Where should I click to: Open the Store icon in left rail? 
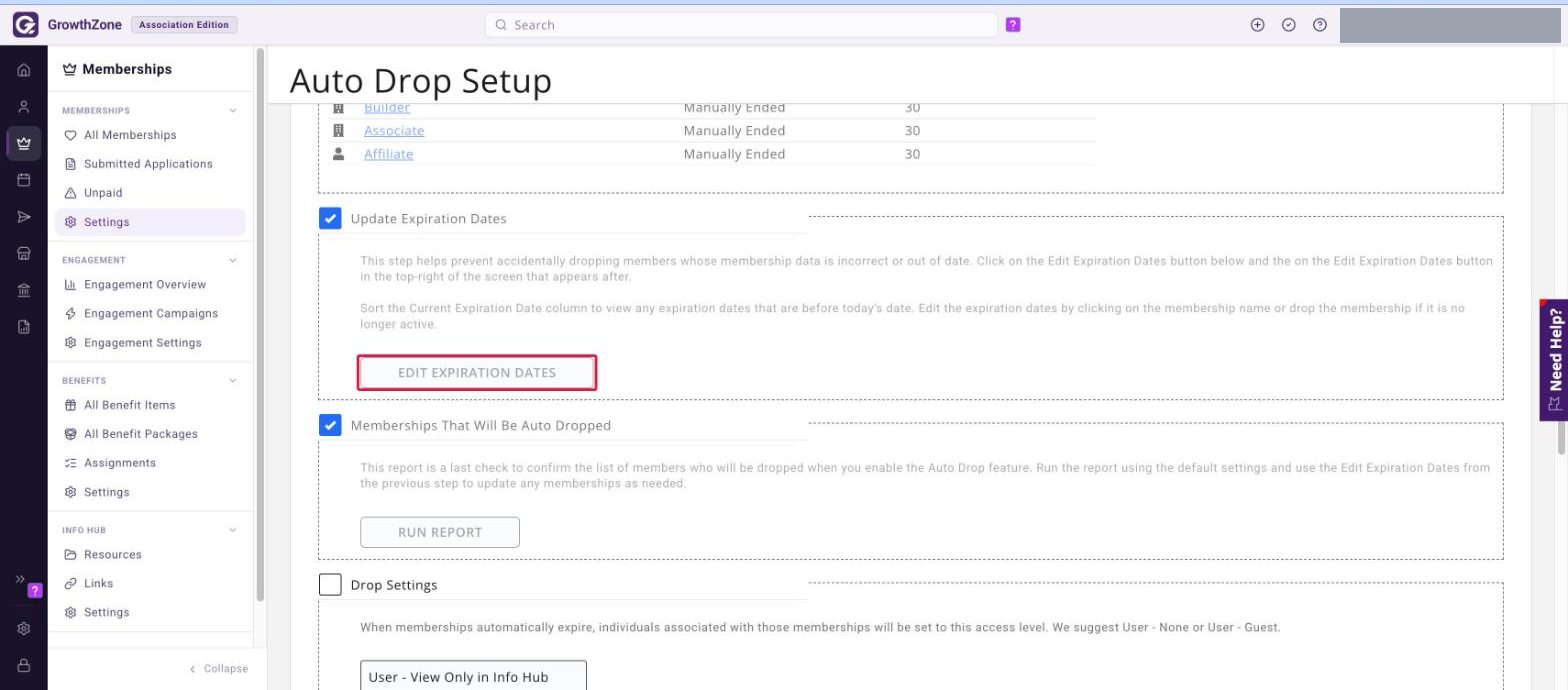coord(24,254)
